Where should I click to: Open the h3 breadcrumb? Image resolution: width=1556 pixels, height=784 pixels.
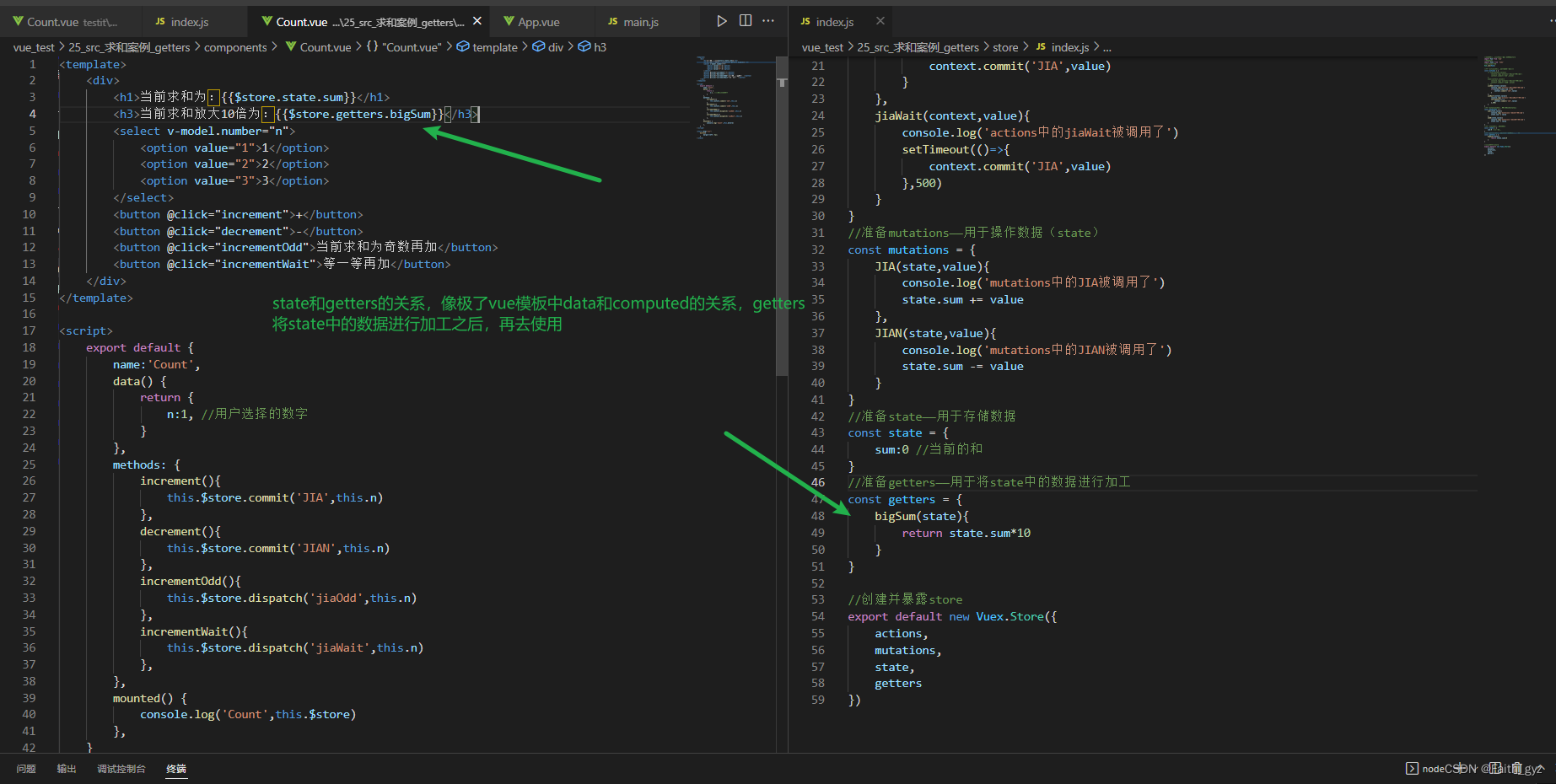click(x=593, y=47)
